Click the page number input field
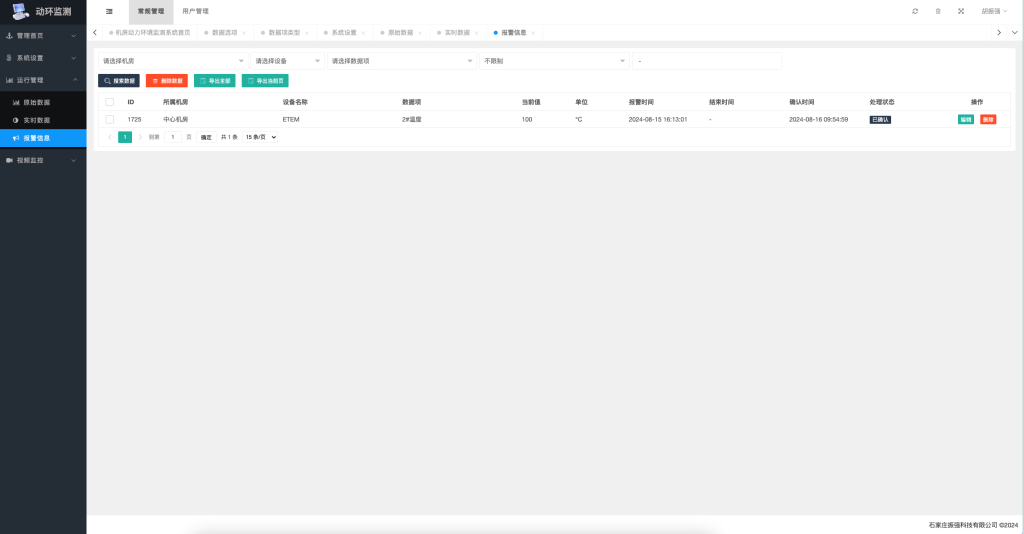This screenshot has height=534, width=1024. (x=173, y=137)
